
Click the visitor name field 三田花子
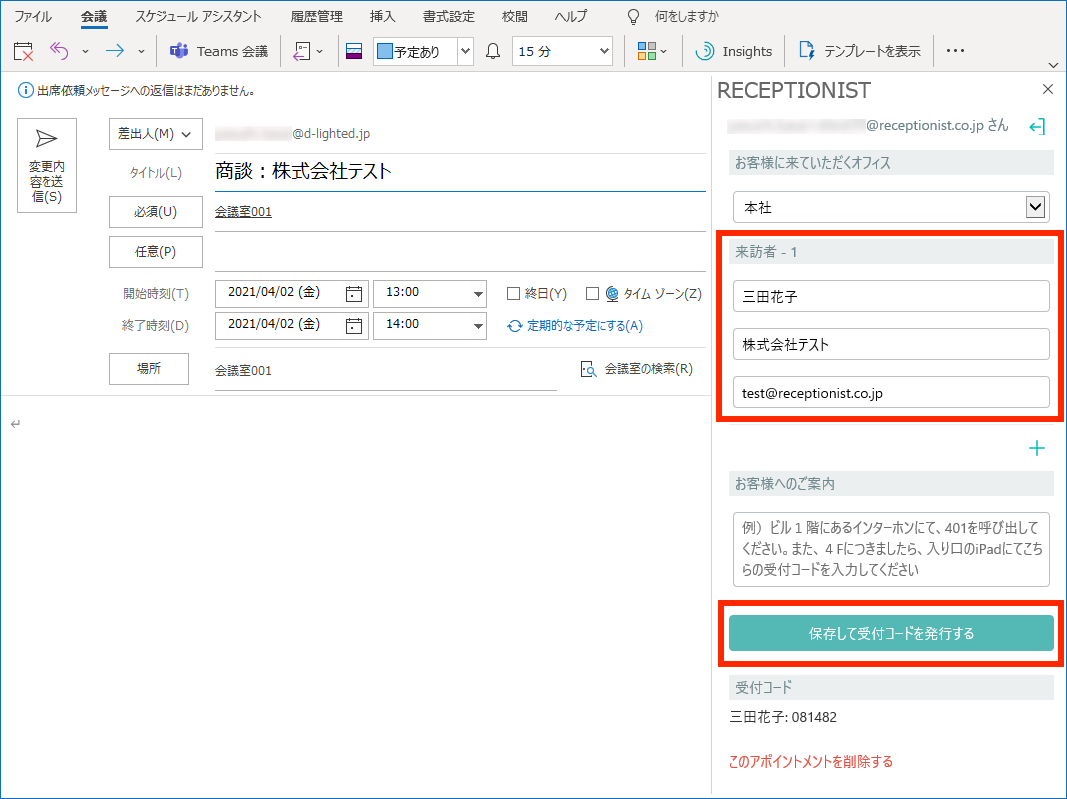[x=891, y=296]
